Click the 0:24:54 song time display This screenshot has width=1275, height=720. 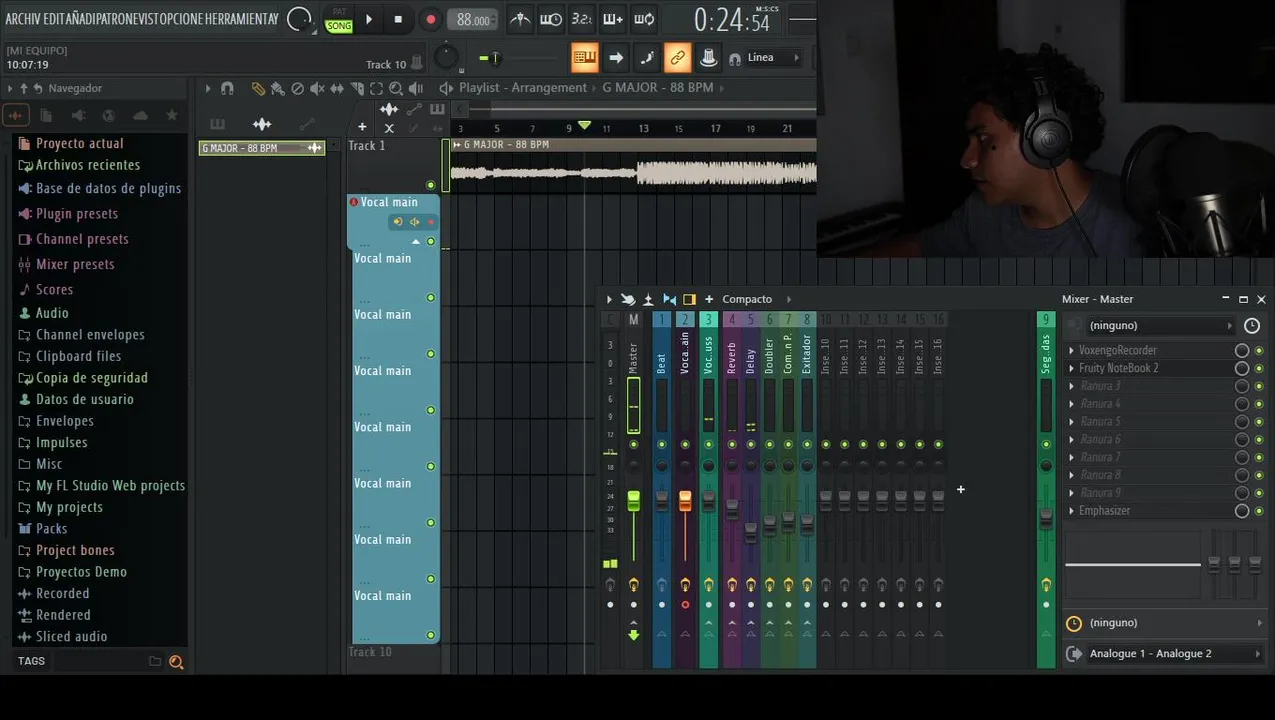[x=732, y=20]
